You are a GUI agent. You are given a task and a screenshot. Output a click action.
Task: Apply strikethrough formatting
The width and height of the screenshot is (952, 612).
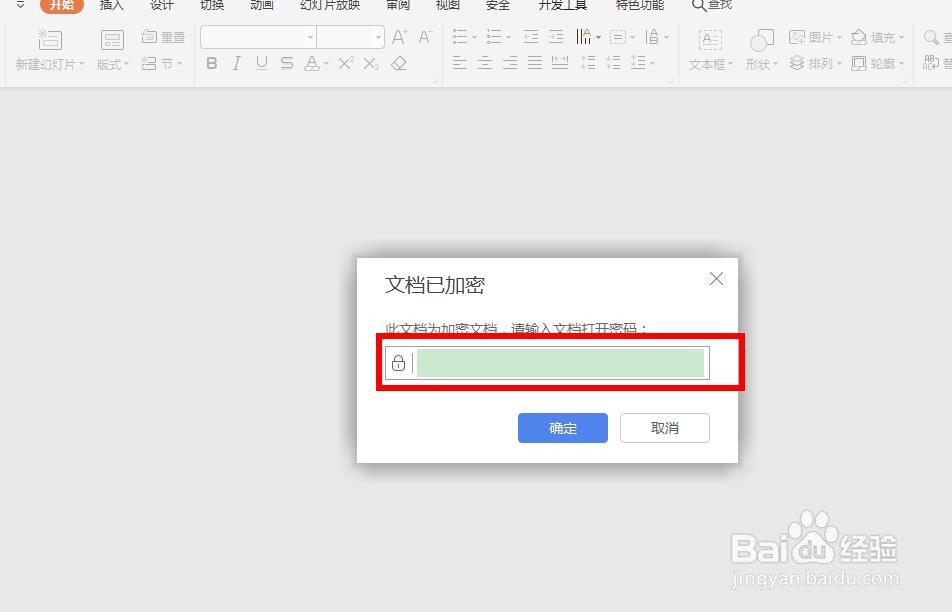(286, 63)
